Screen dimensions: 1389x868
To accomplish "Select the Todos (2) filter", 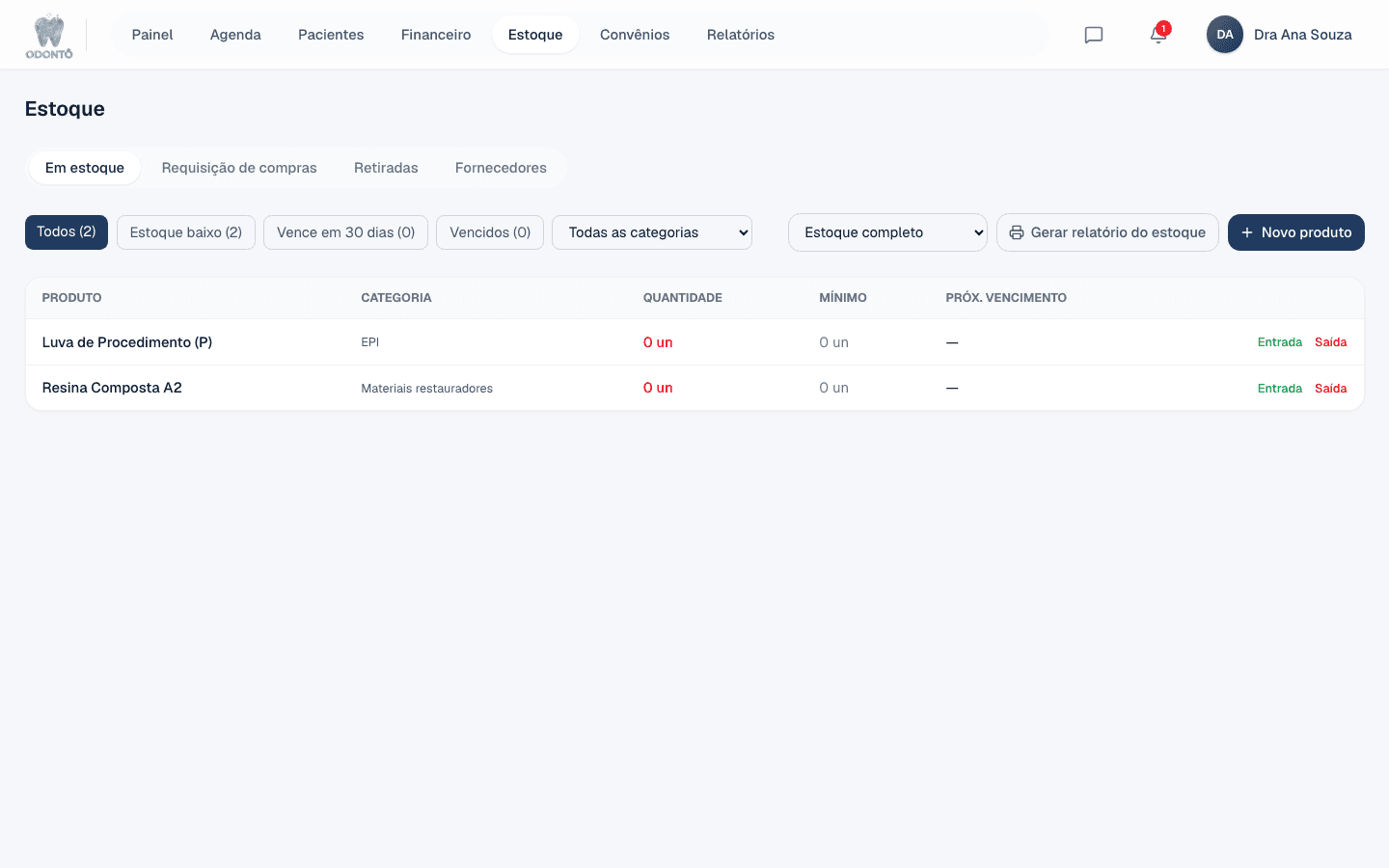I will coord(67,232).
